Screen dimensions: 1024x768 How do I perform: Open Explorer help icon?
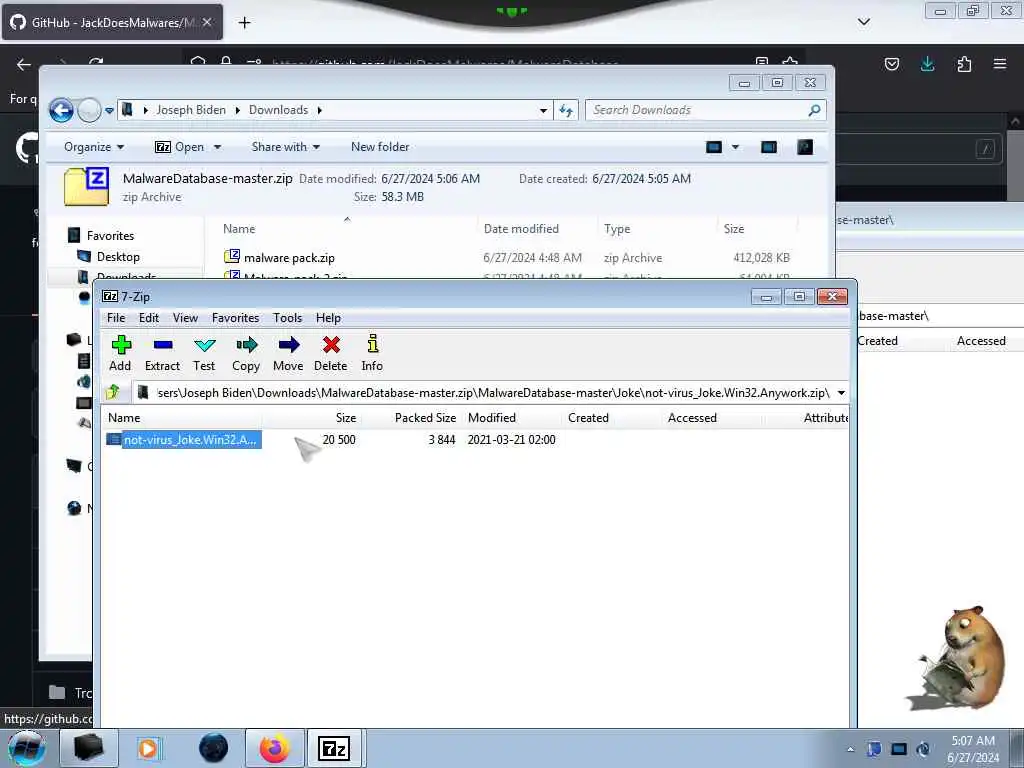click(x=805, y=147)
